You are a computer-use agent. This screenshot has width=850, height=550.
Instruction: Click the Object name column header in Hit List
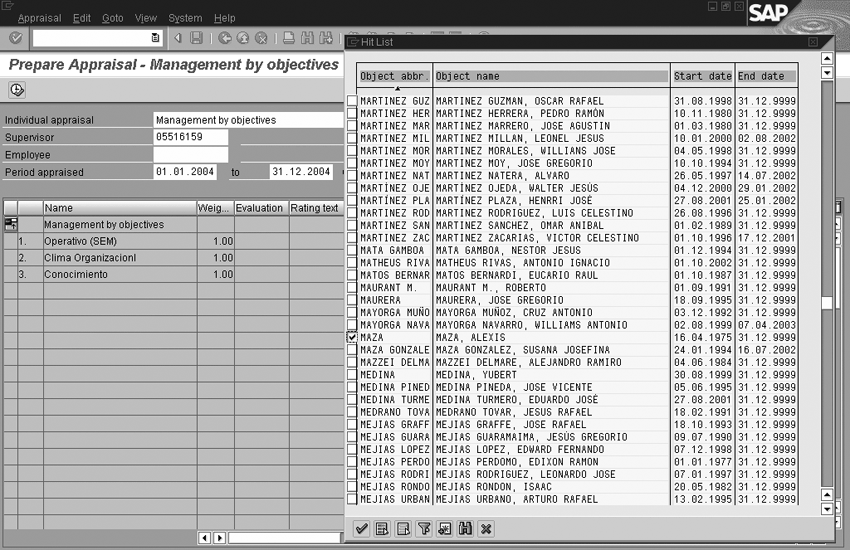551,76
